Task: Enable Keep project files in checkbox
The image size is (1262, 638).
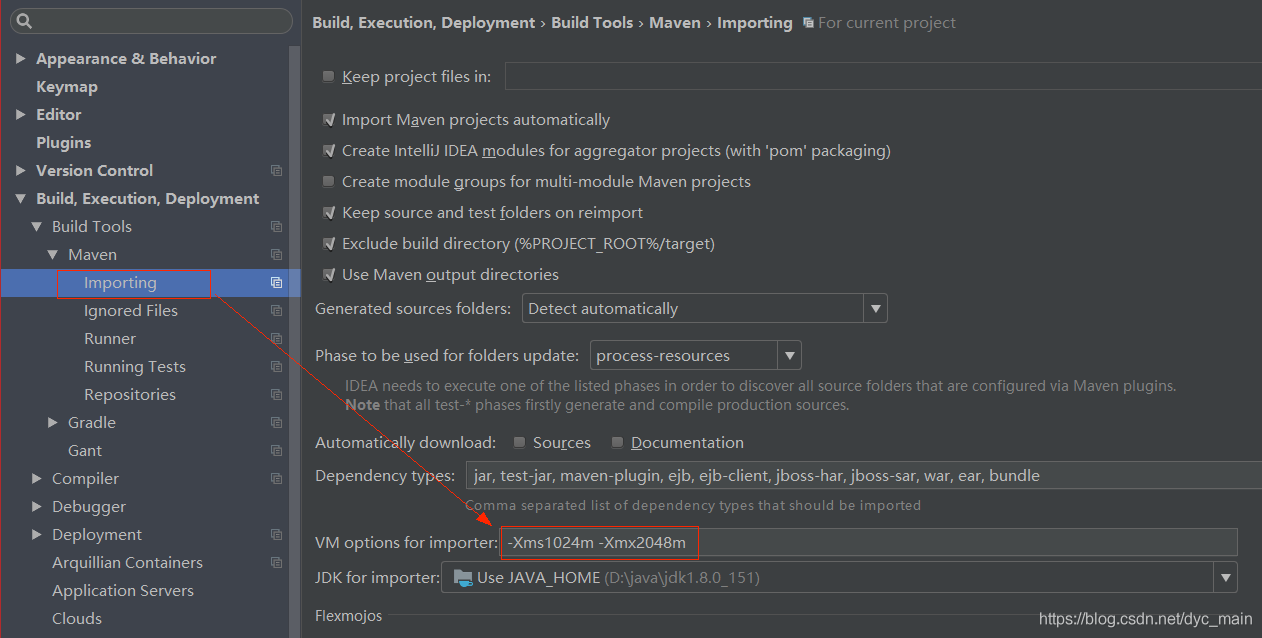Action: [x=329, y=77]
